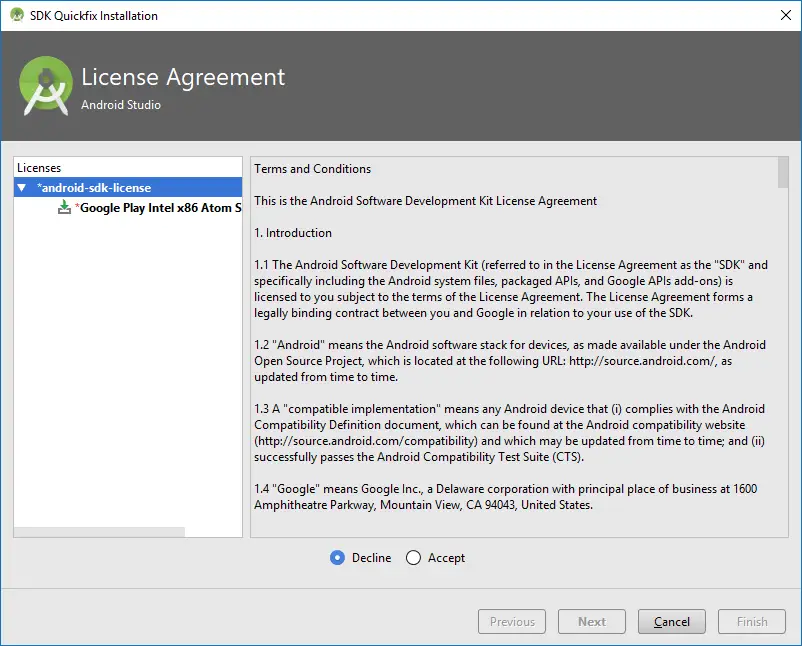Click the '1. Introduction' section heading

point(293,233)
